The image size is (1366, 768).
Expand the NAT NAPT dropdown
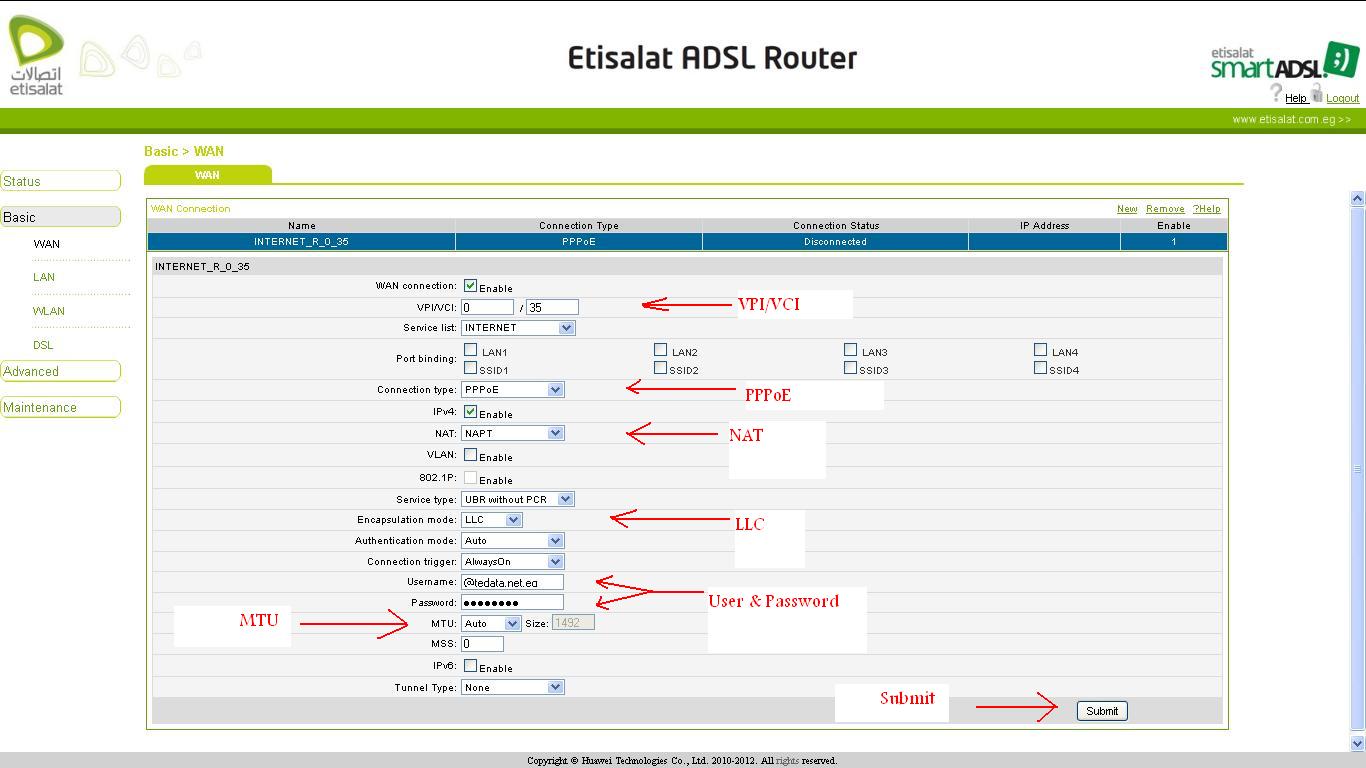pyautogui.click(x=512, y=433)
